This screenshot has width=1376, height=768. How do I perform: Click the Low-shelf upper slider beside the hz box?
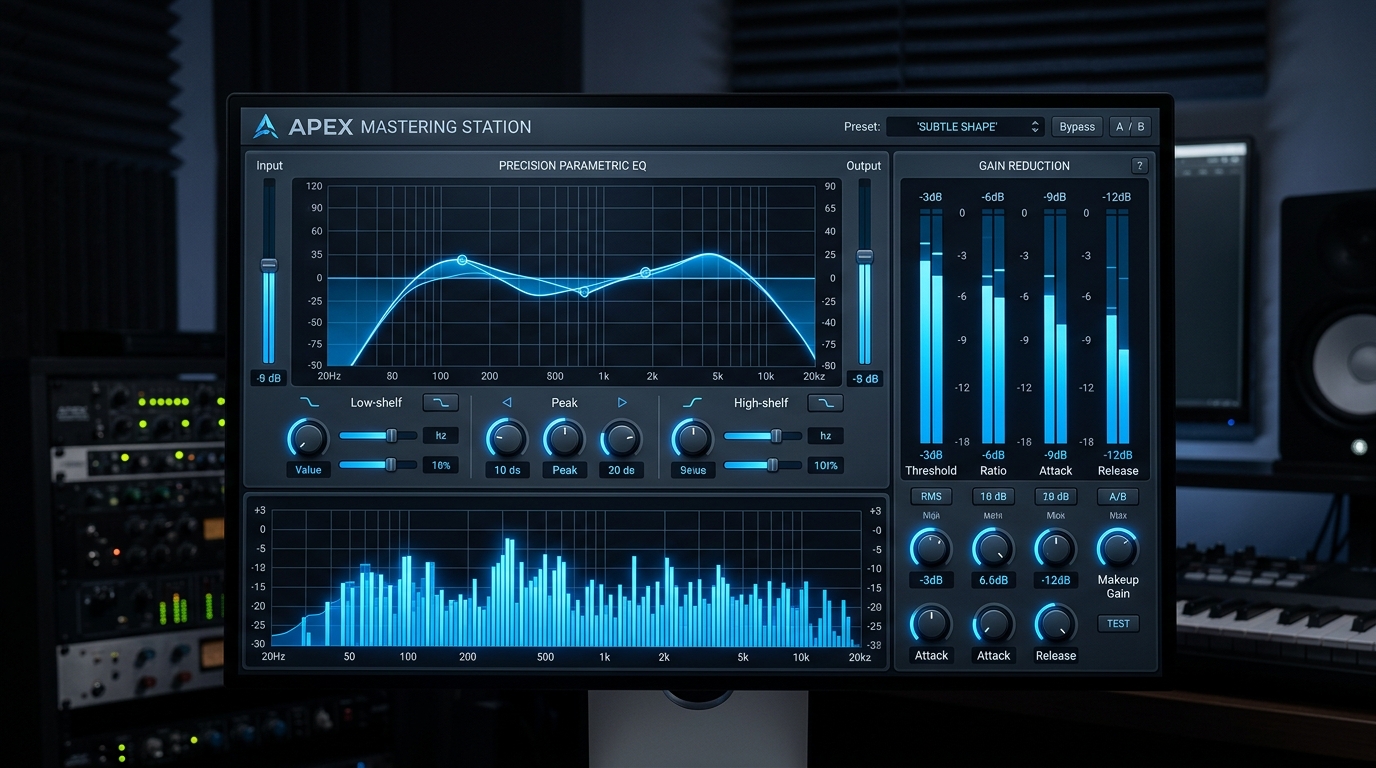[378, 435]
